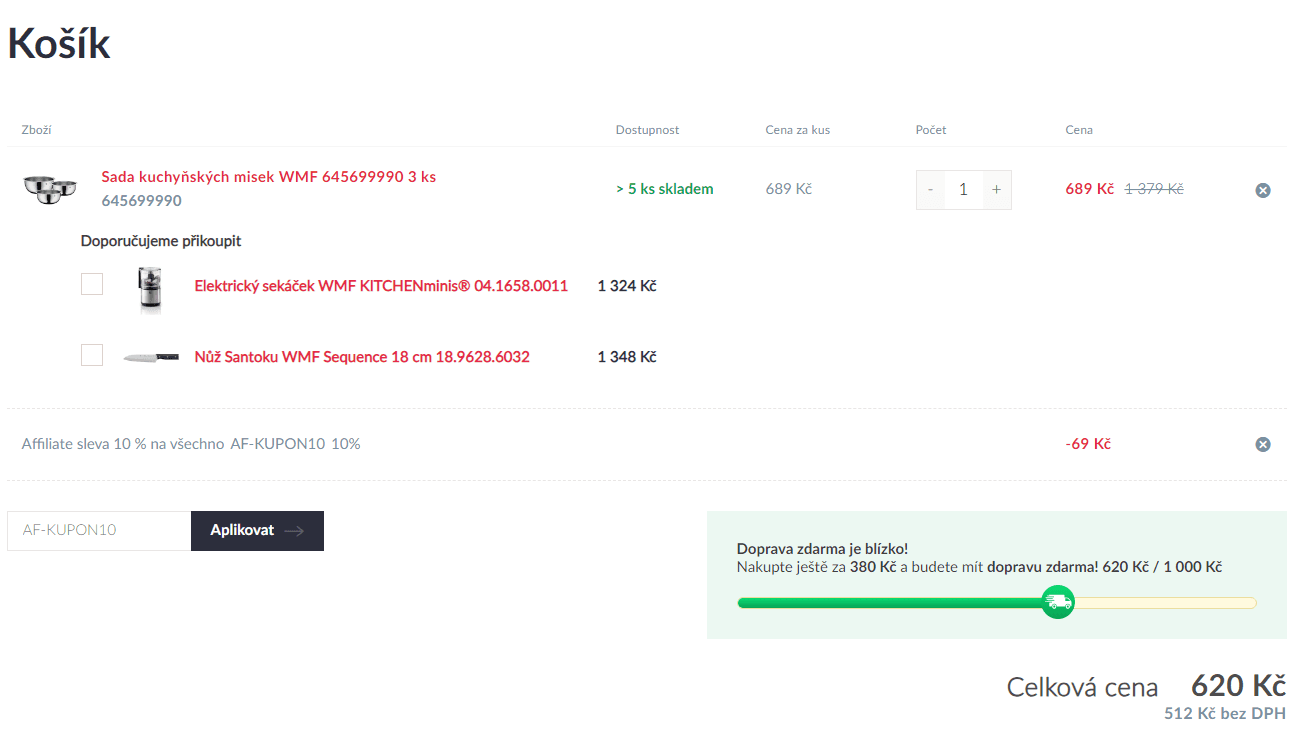Click the Aplikovat coupon button

tap(257, 531)
